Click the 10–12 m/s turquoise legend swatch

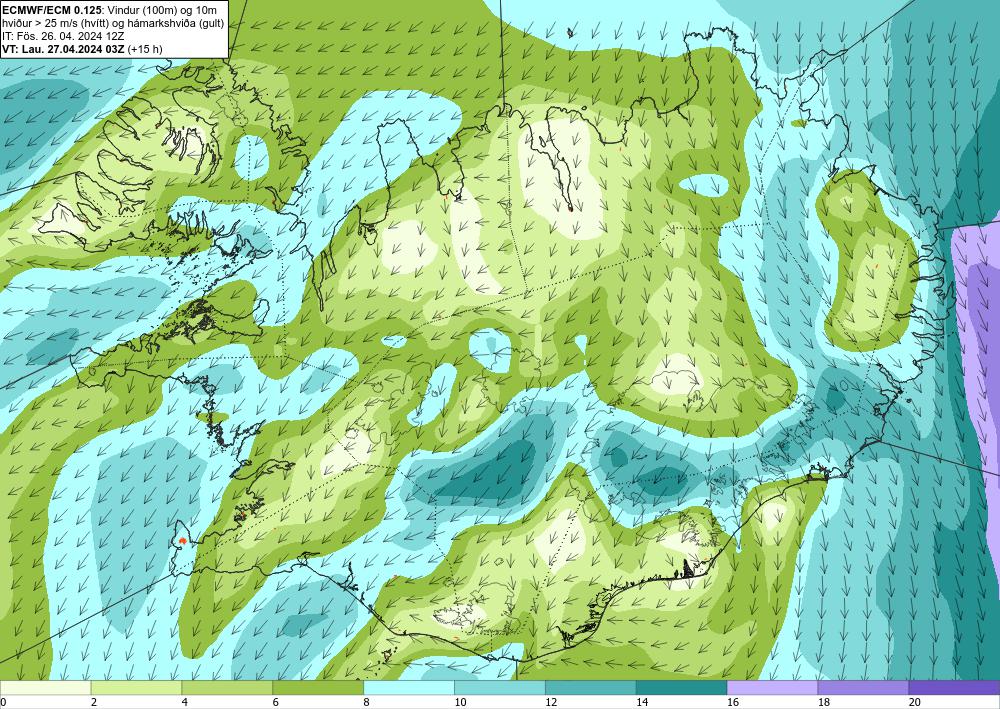pyautogui.click(x=500, y=688)
